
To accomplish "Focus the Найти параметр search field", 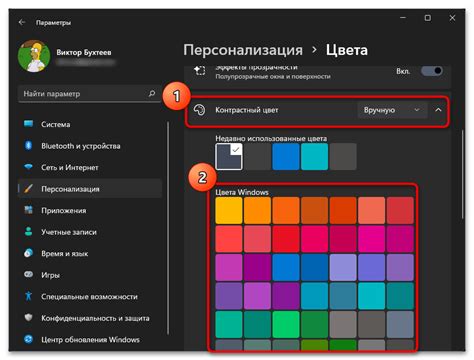I will click(89, 94).
